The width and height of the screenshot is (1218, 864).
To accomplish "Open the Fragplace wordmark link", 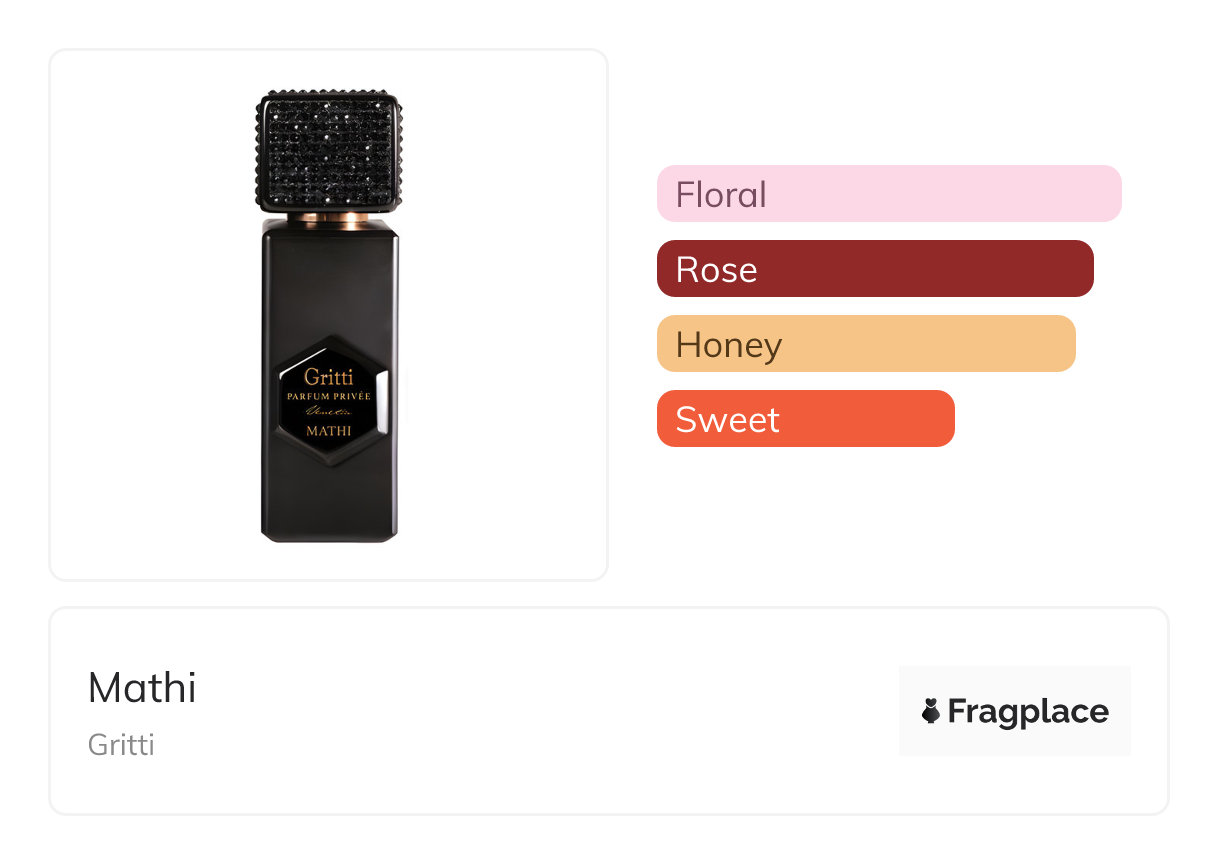I will (x=1027, y=711).
